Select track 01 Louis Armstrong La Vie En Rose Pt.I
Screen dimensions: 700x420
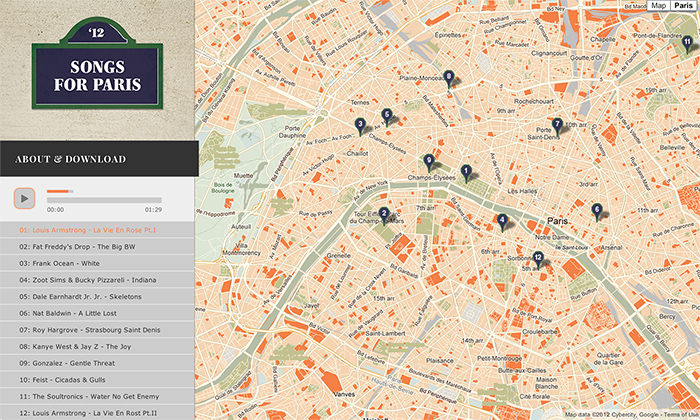[x=97, y=230]
